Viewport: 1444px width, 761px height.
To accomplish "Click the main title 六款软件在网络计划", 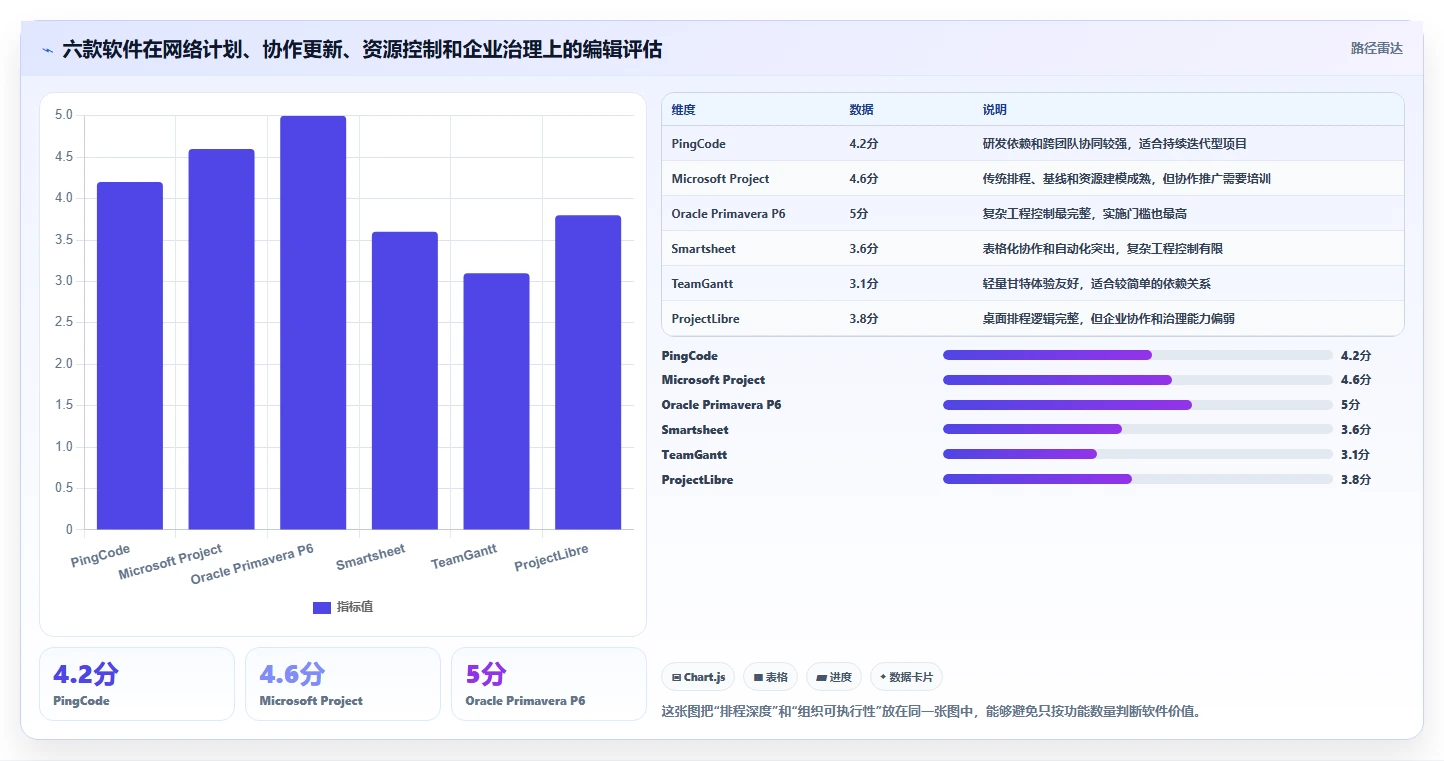I will click(362, 49).
